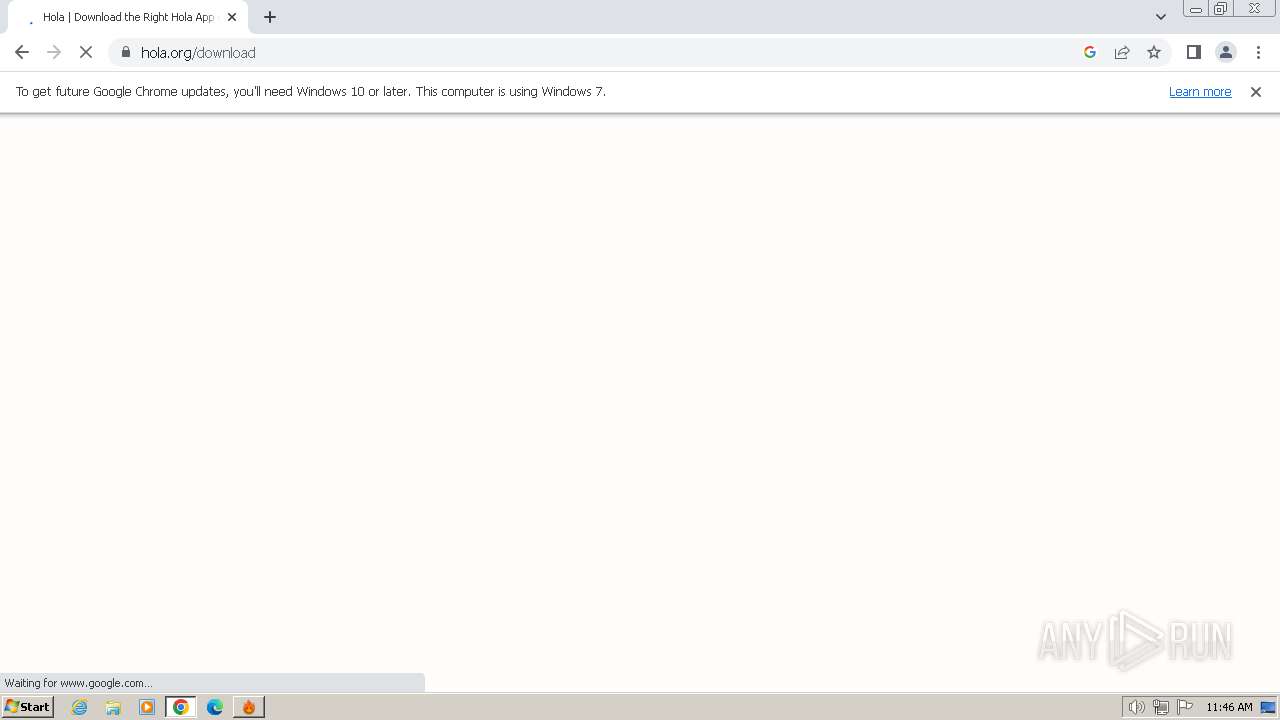Viewport: 1280px width, 720px height.
Task: Bookmark this tab with star icon
Action: (1154, 52)
